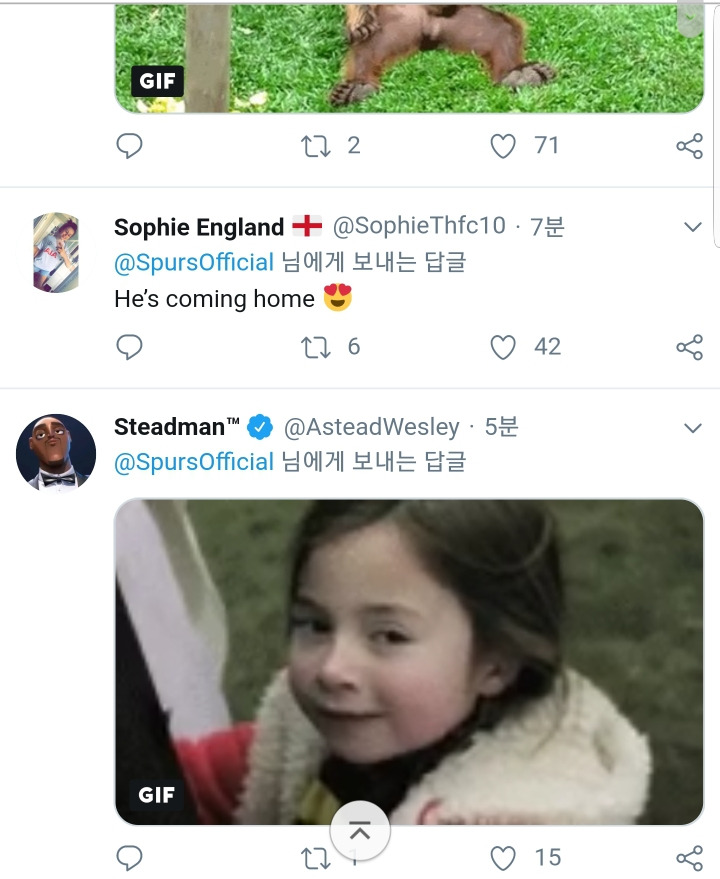Open Sophie England's profile picture
This screenshot has height=879, width=720.
[x=56, y=252]
